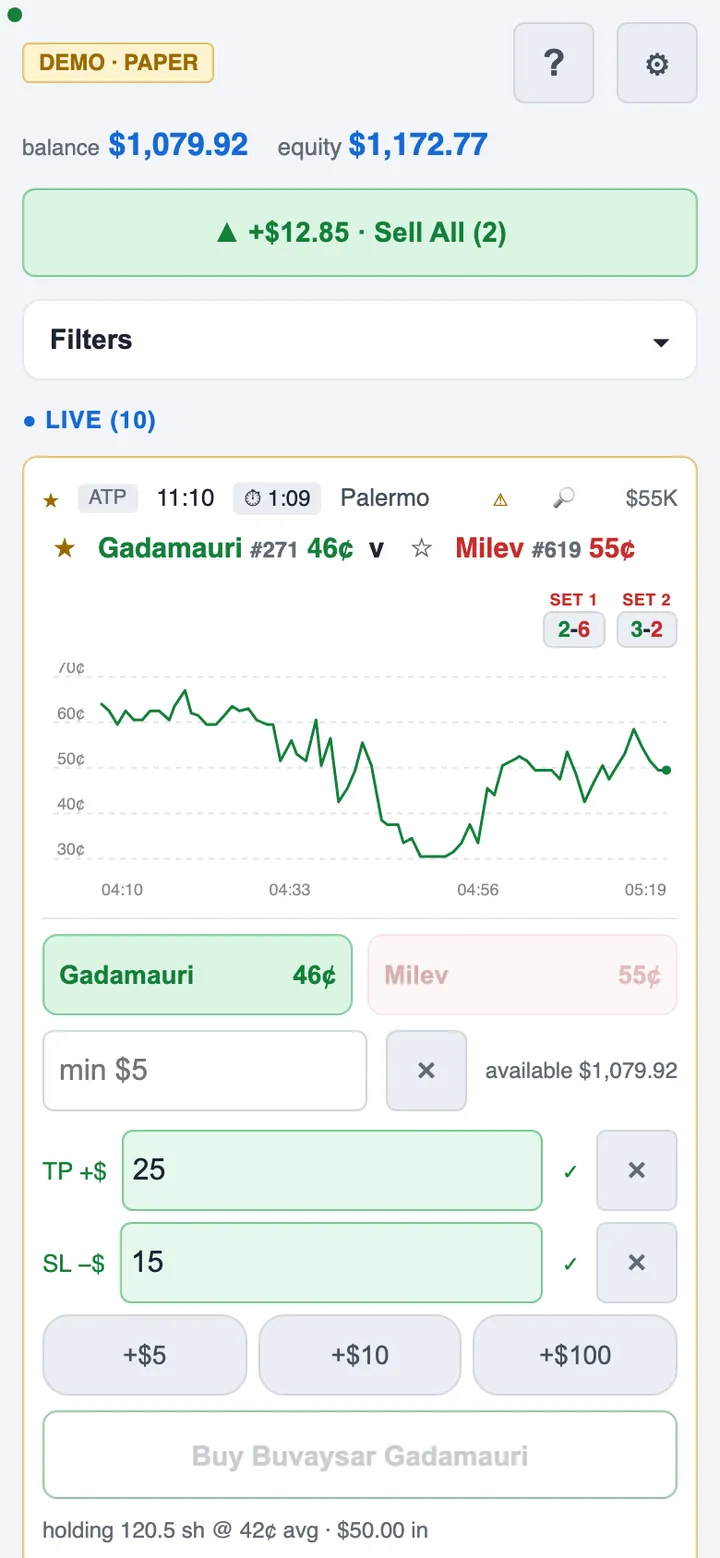Image resolution: width=720 pixels, height=1558 pixels.
Task: Open settings gear button
Action: [657, 63]
